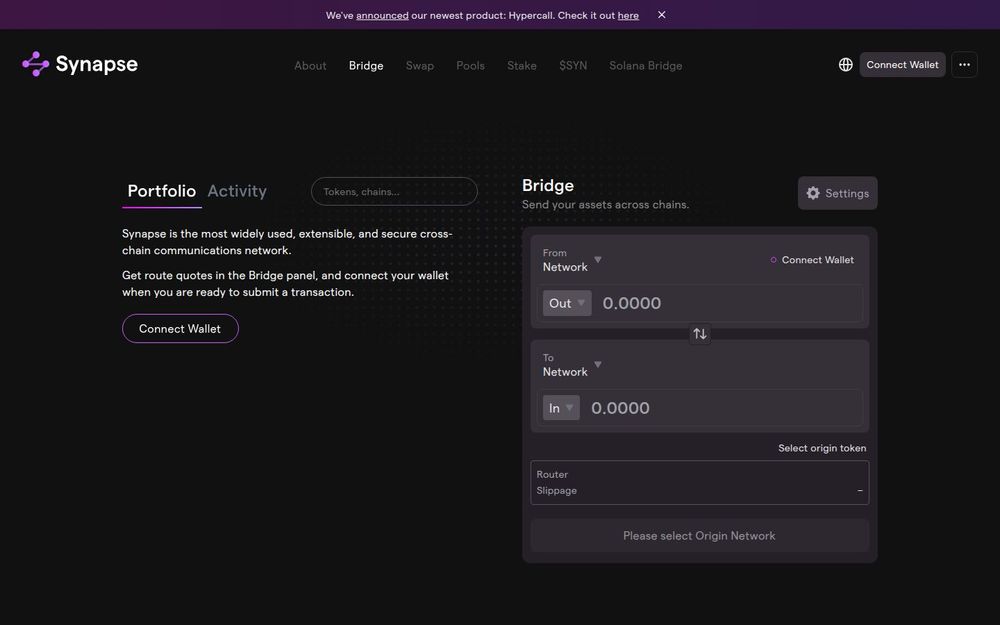The width and height of the screenshot is (1000, 625).
Task: Open the Swap page
Action: pyautogui.click(x=420, y=66)
